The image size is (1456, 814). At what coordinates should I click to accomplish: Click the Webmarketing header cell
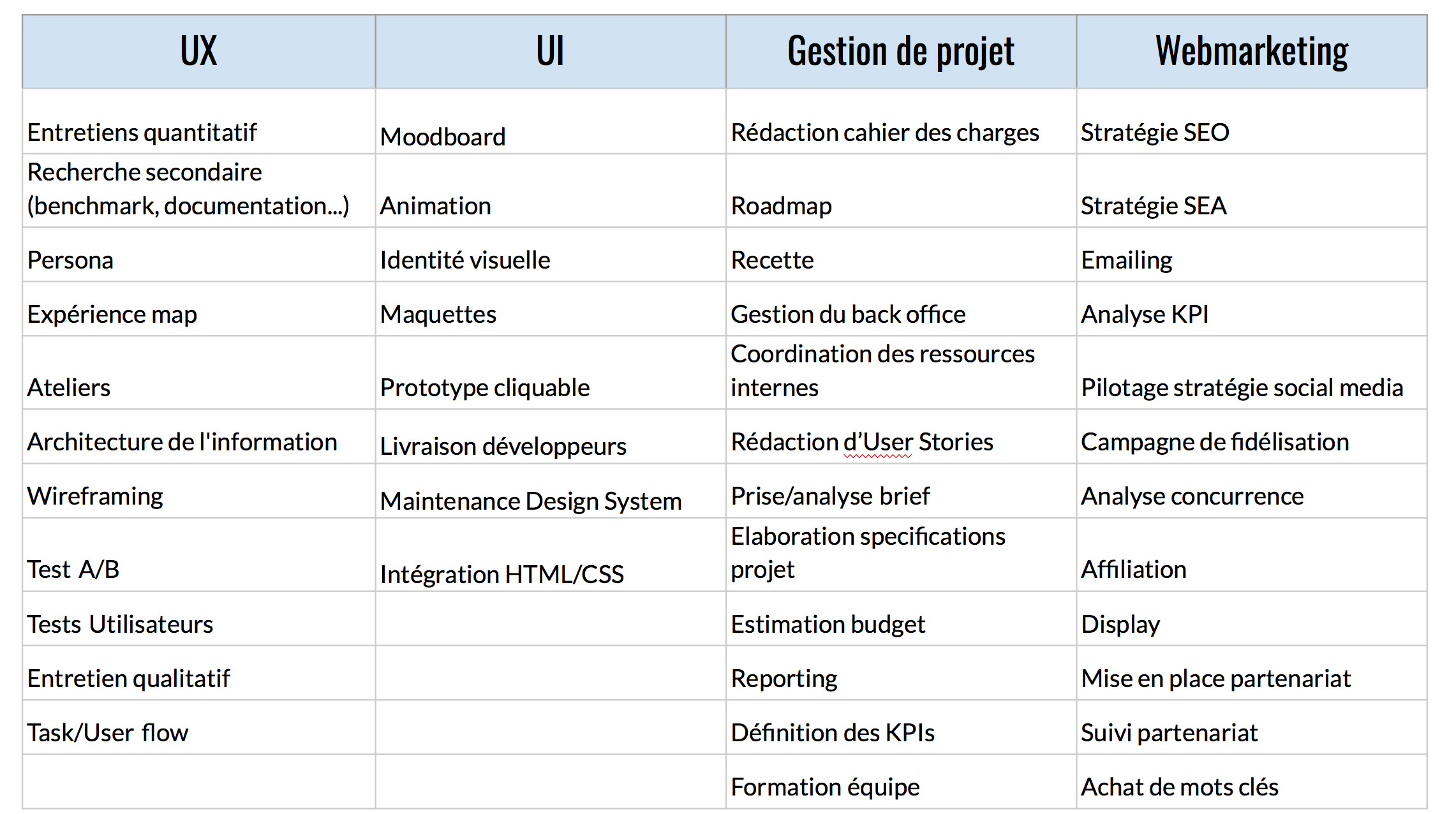(x=1252, y=52)
